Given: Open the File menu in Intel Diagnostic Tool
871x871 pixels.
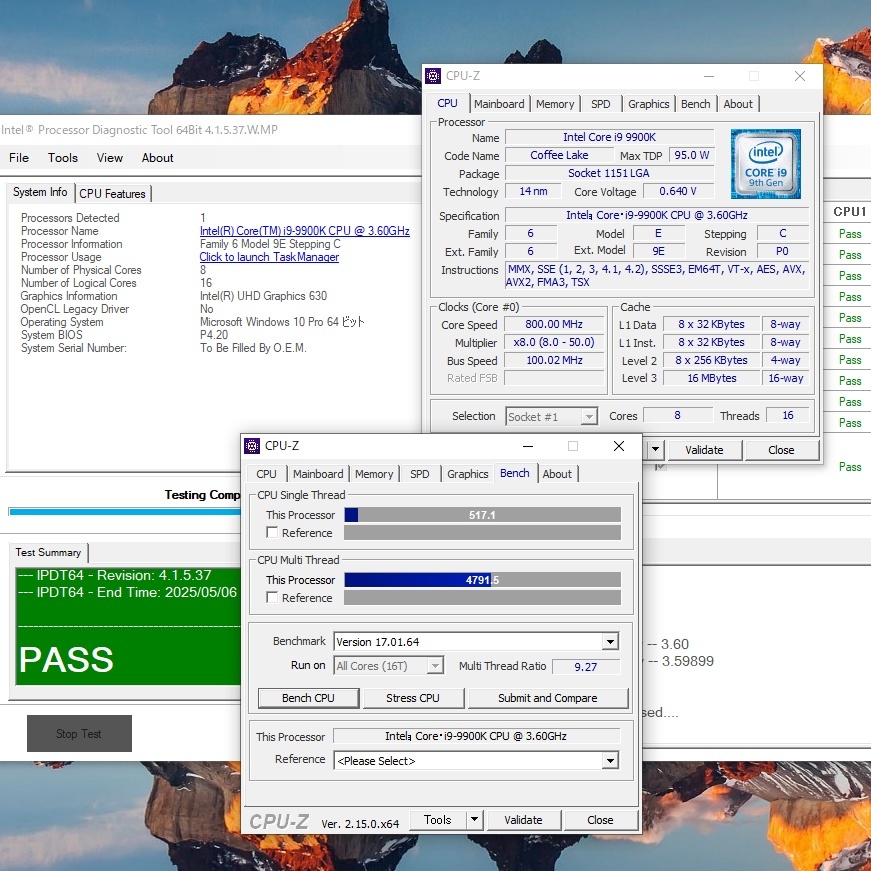Looking at the screenshot, I should pyautogui.click(x=19, y=158).
